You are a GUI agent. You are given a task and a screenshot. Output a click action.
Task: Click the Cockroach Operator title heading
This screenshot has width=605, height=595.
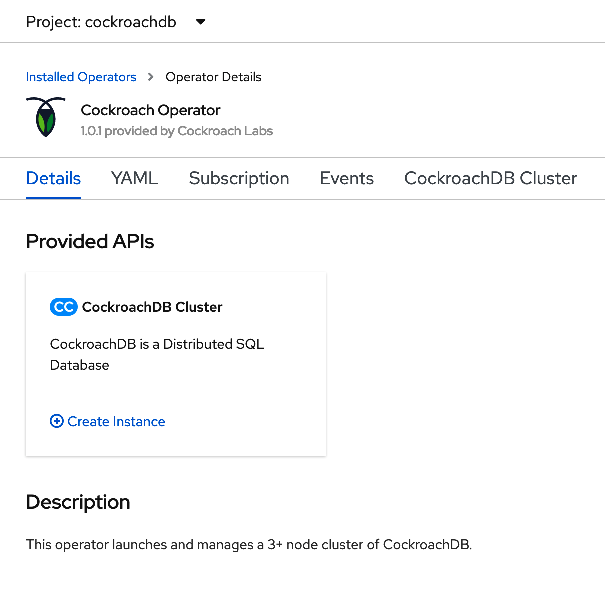pos(150,110)
